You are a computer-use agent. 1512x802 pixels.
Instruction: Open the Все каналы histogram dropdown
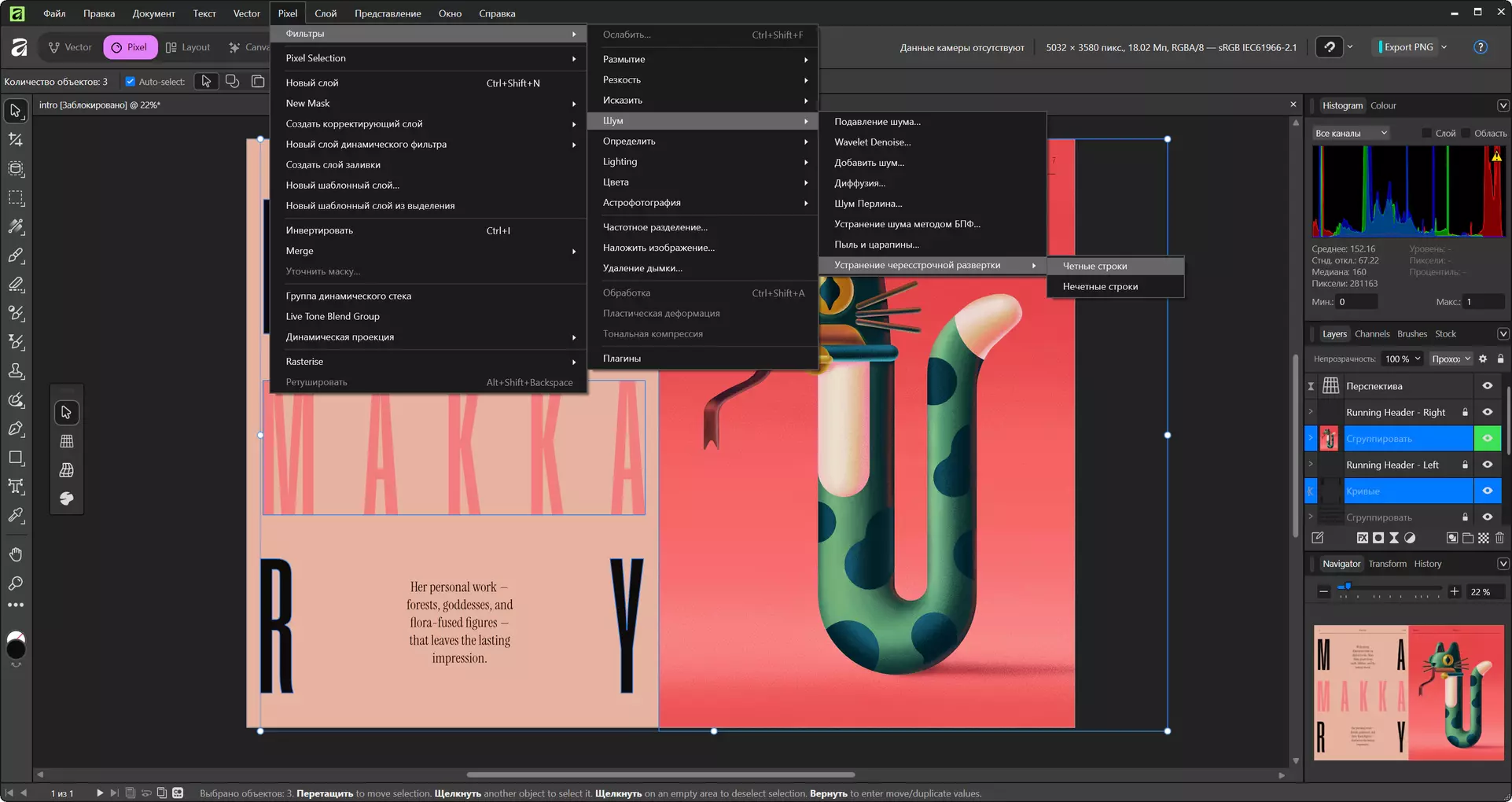point(1351,133)
